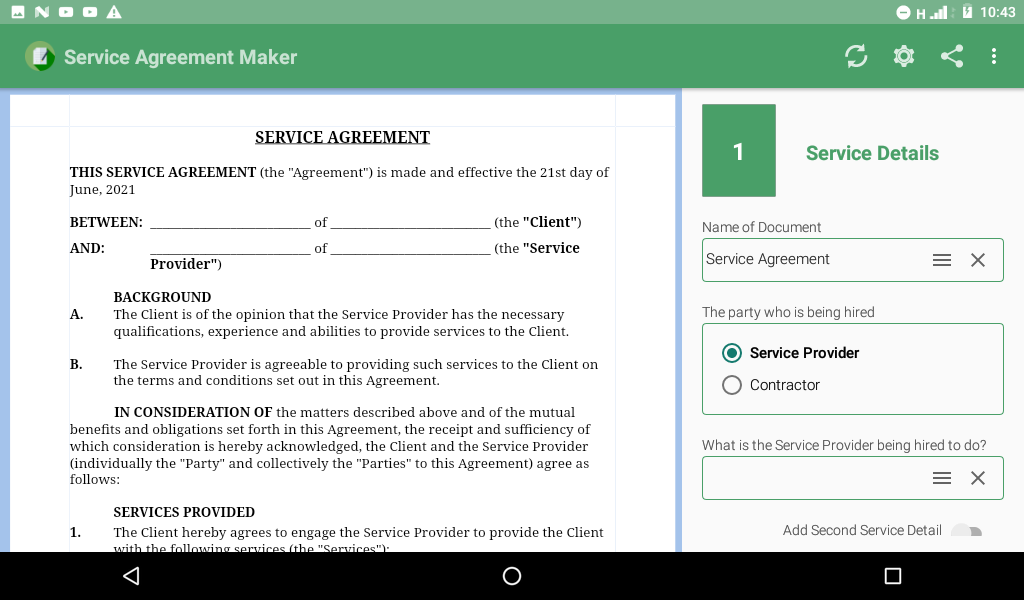Tap the BACKGROUND heading in document preview
This screenshot has height=600, width=1024.
pyautogui.click(x=162, y=297)
